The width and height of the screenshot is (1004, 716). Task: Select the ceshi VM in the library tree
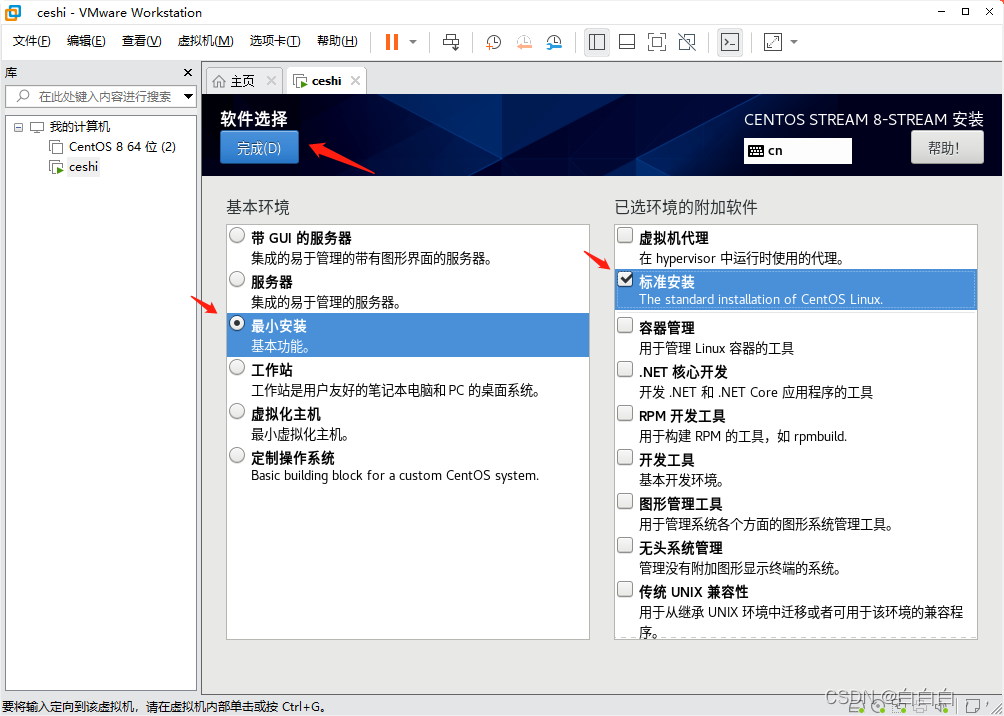pos(83,167)
